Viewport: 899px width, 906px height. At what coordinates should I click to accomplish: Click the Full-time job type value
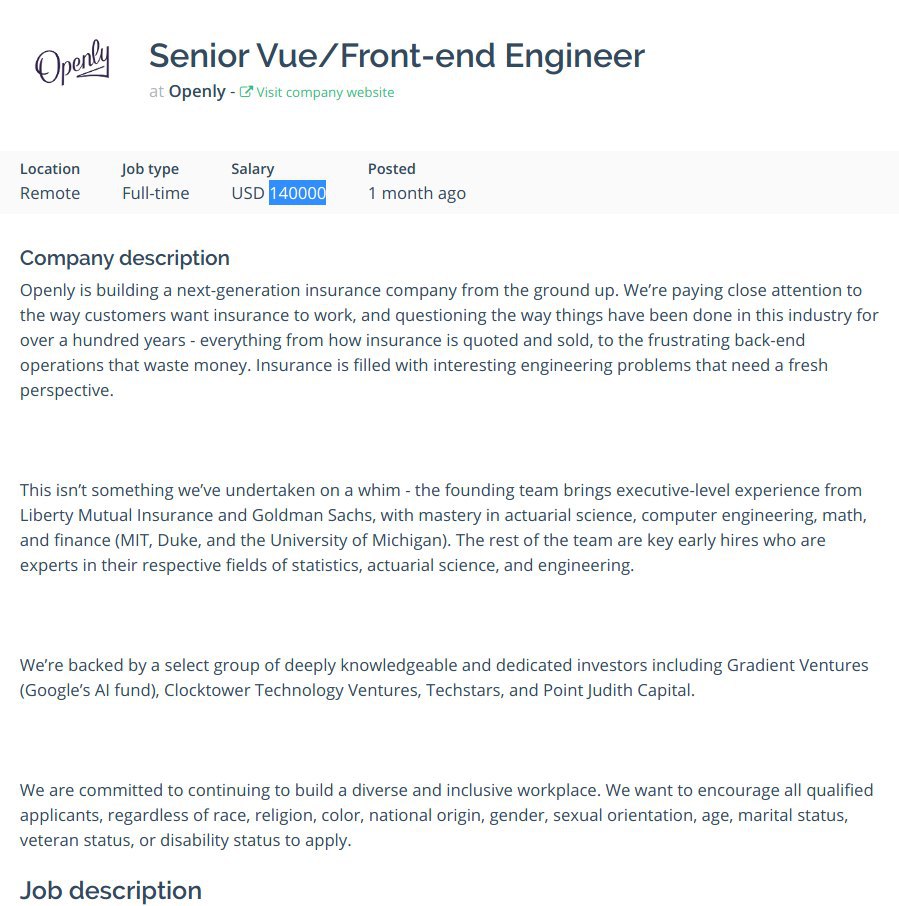pos(155,193)
